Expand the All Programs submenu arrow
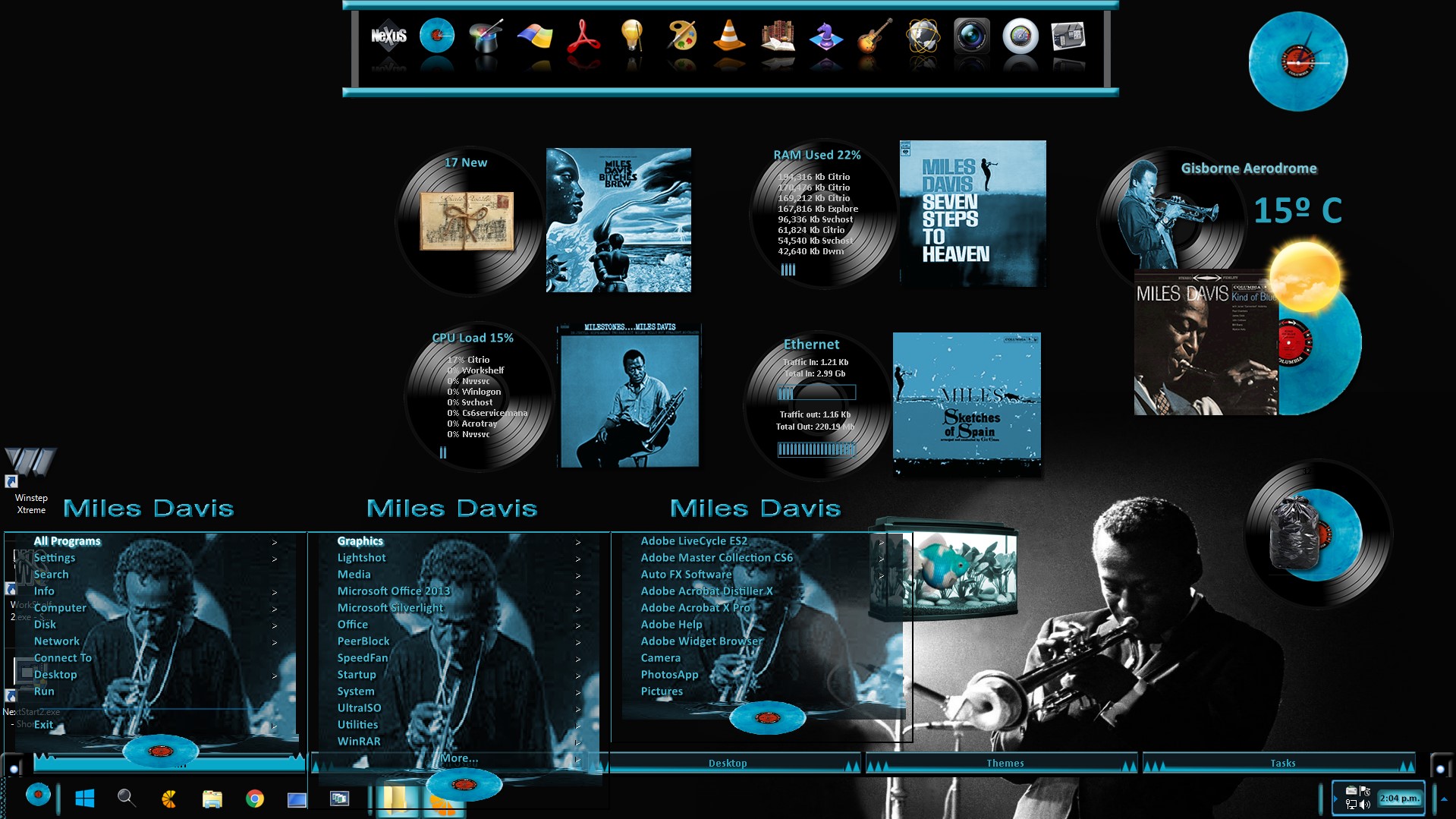 (275, 542)
